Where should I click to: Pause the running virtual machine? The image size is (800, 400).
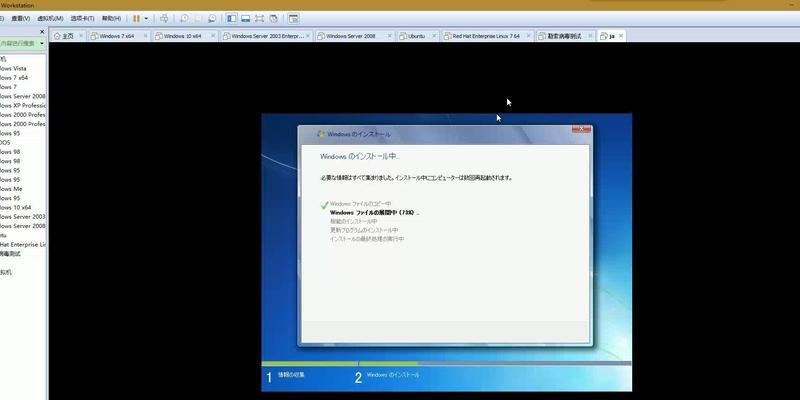136,18
